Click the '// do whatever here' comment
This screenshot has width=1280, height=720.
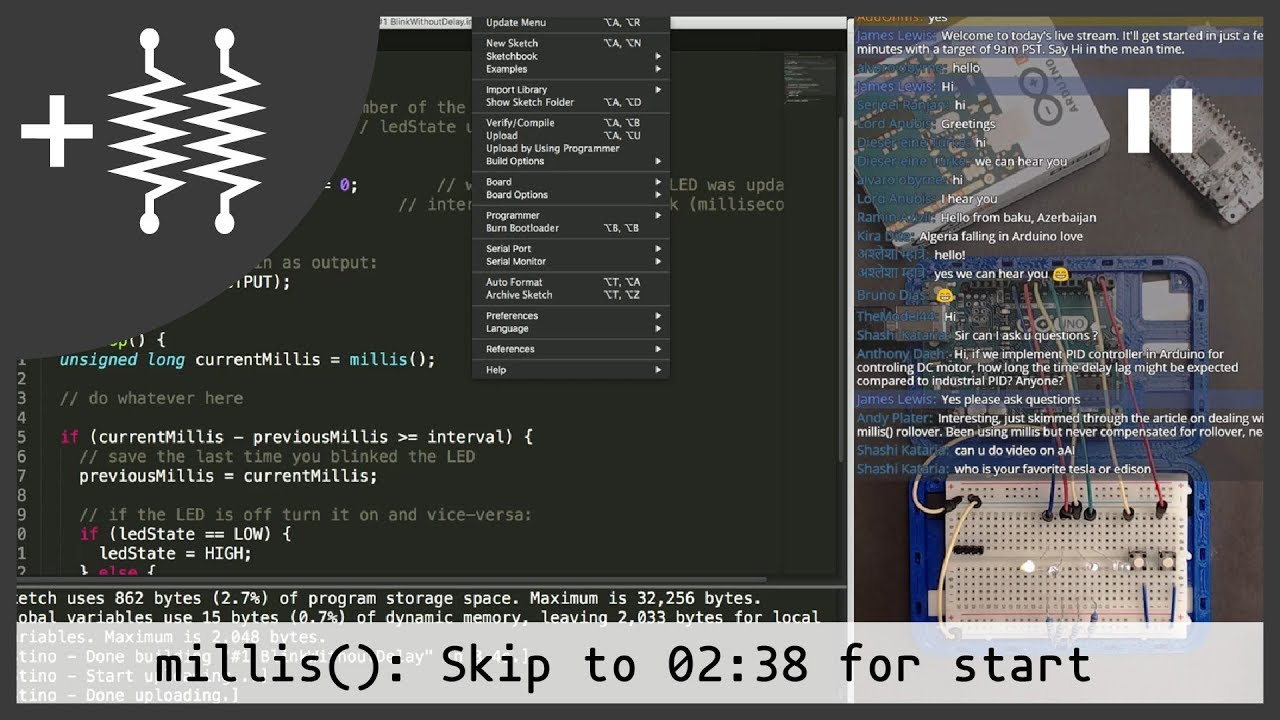151,398
